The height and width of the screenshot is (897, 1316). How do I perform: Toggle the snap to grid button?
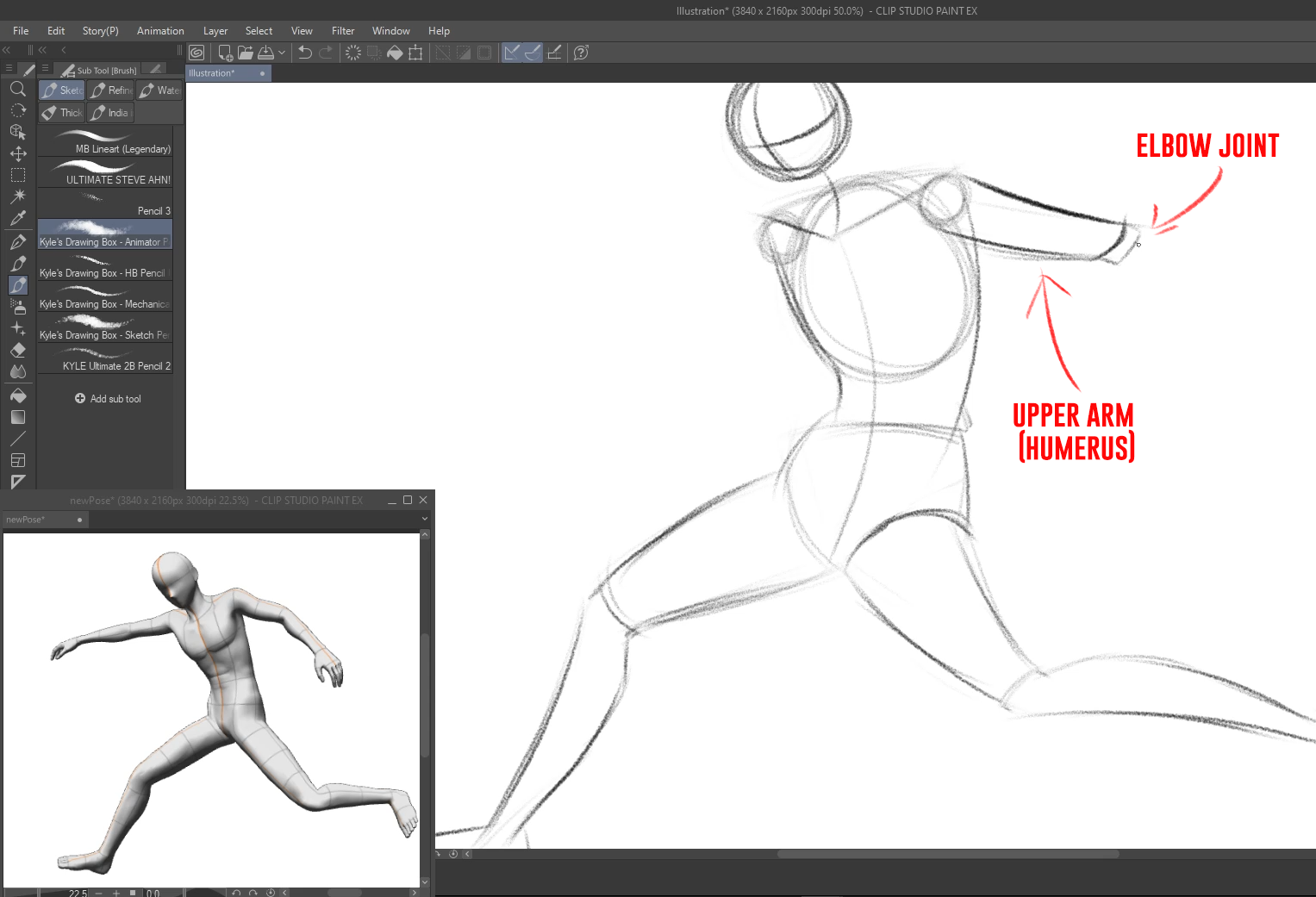tap(554, 53)
